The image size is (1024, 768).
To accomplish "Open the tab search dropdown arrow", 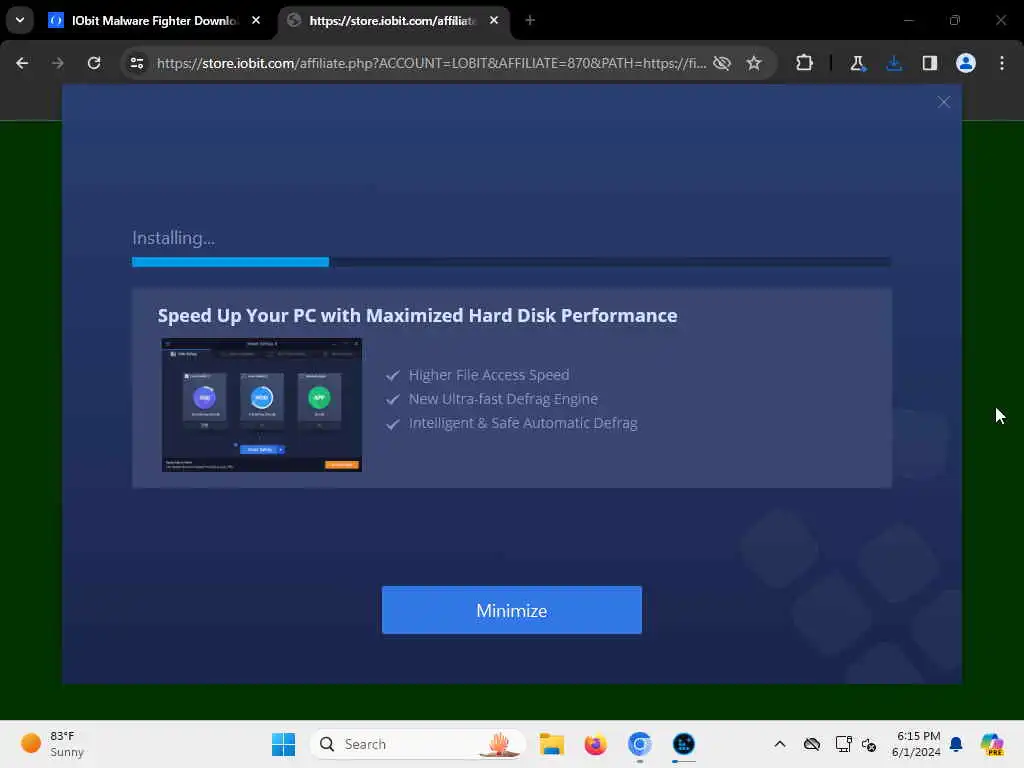I will [20, 20].
